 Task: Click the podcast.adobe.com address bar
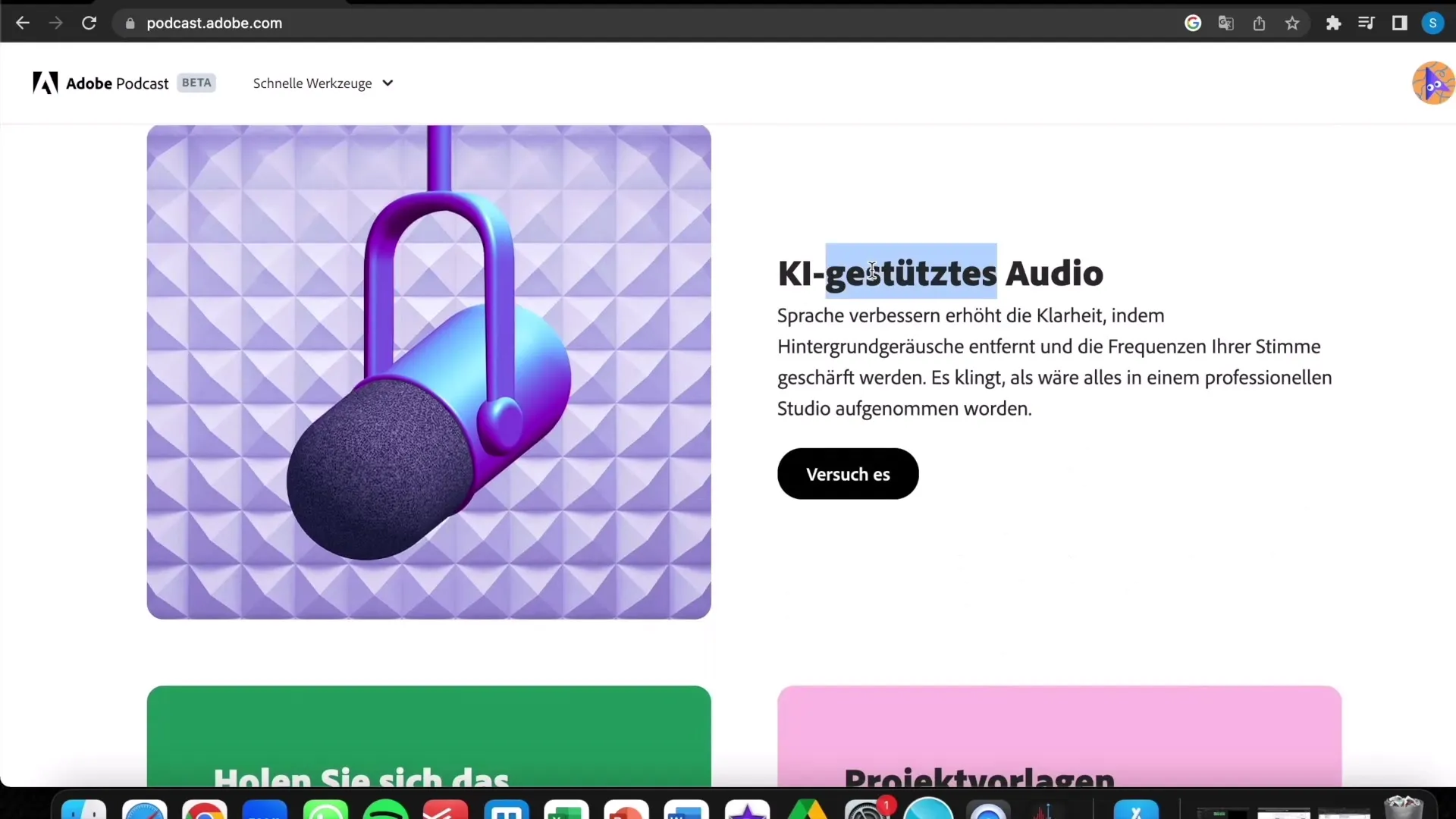click(214, 23)
